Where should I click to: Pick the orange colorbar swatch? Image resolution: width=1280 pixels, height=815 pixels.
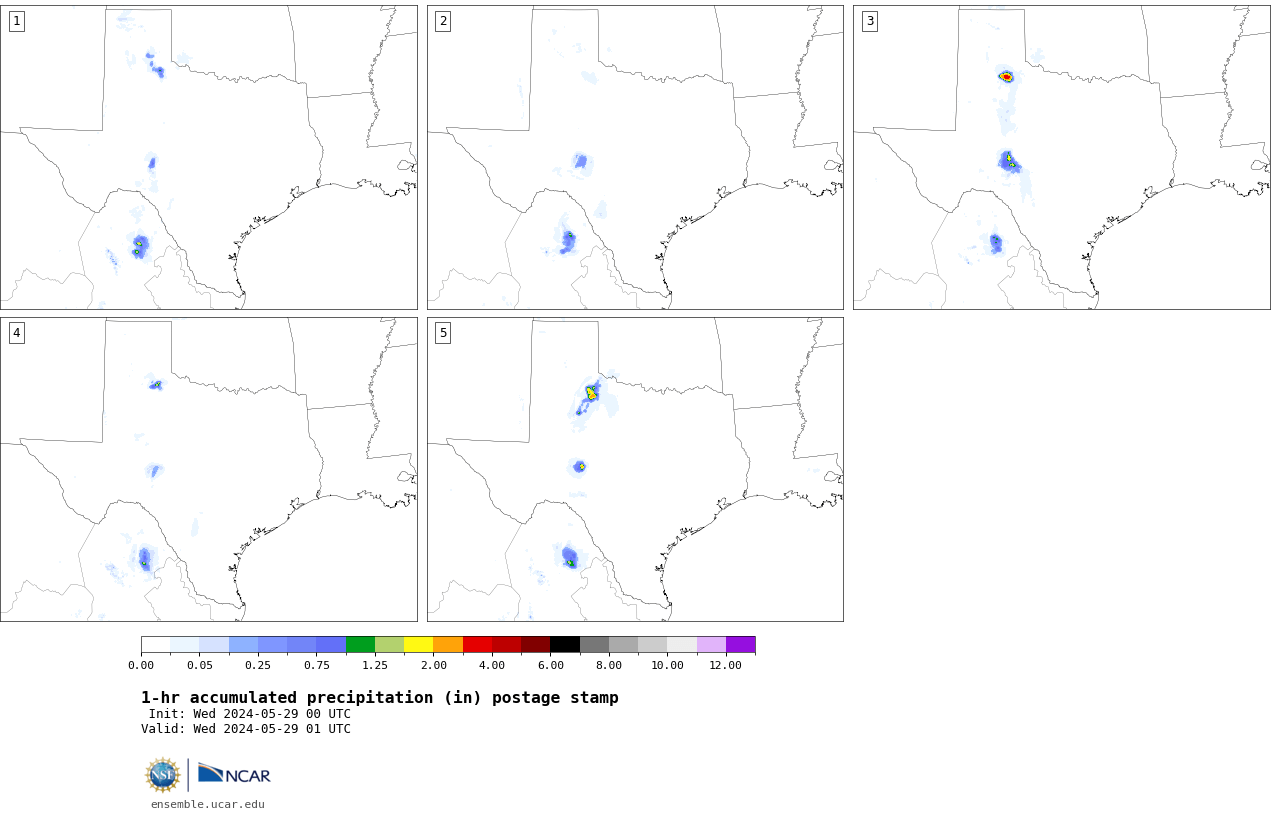(x=448, y=644)
